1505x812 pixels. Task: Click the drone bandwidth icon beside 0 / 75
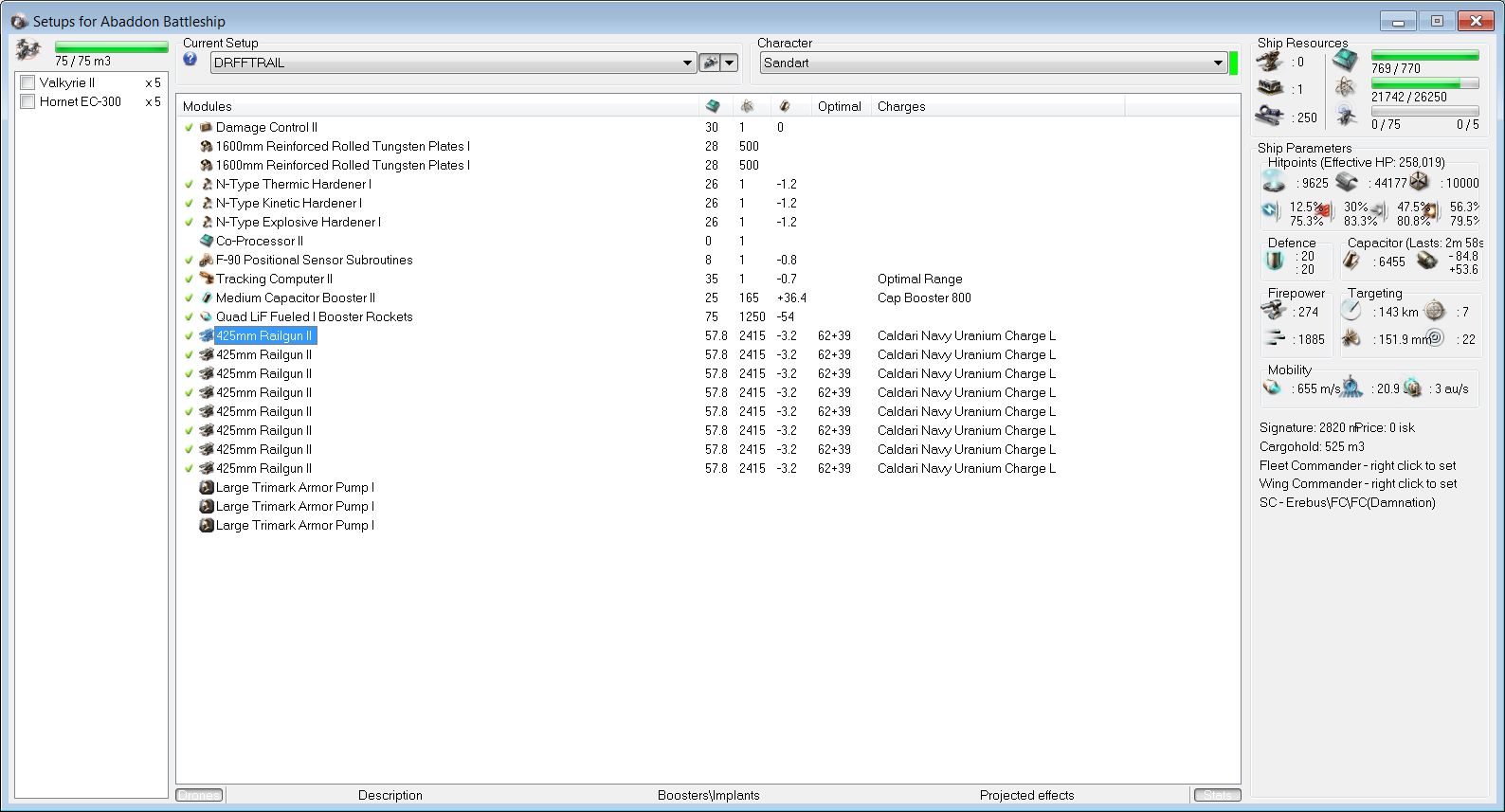pyautogui.click(x=1345, y=116)
